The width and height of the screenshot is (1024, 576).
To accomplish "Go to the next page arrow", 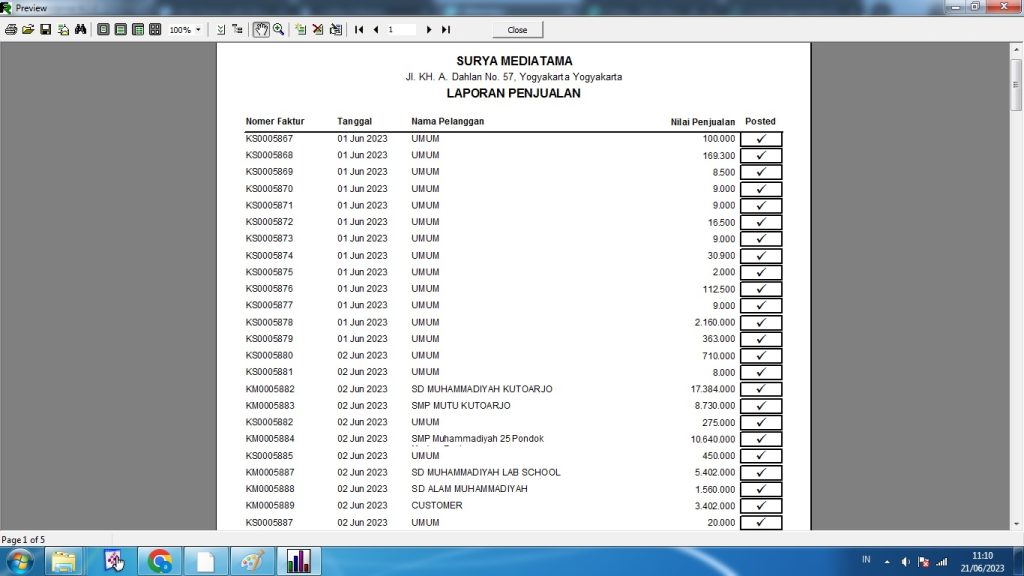I will coord(429,30).
